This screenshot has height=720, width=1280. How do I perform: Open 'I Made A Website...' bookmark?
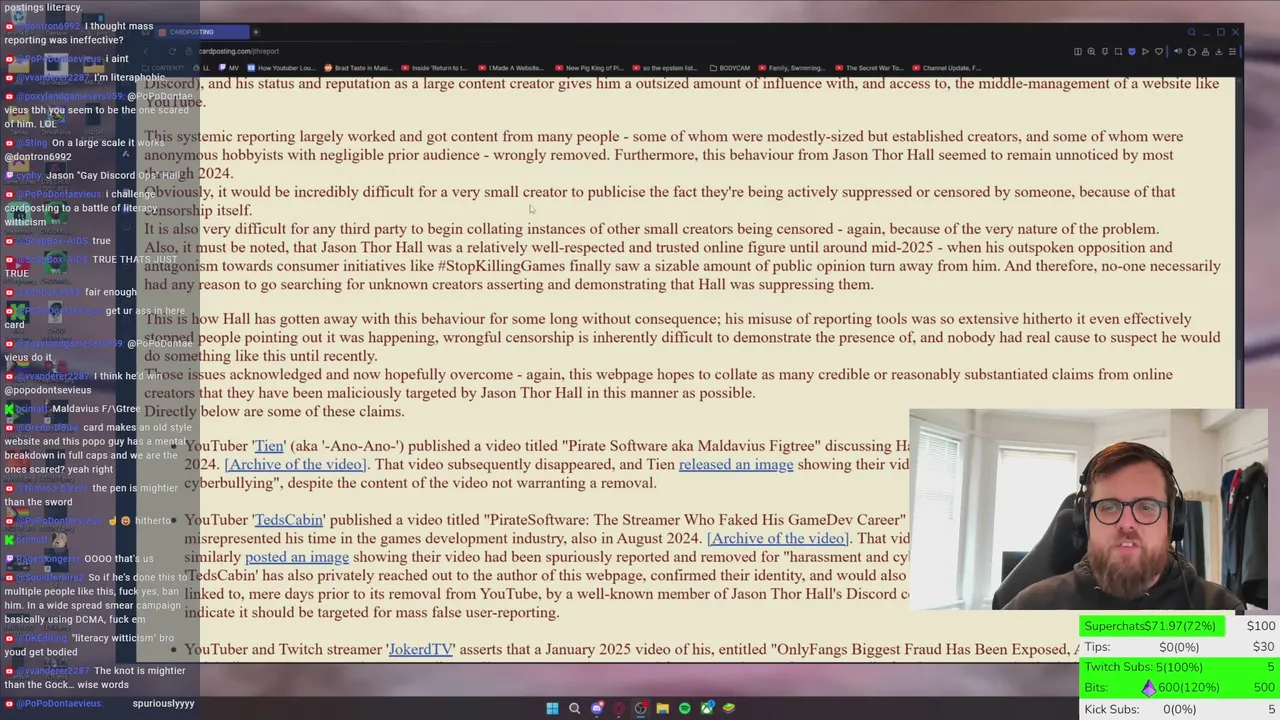pyautogui.click(x=512, y=68)
